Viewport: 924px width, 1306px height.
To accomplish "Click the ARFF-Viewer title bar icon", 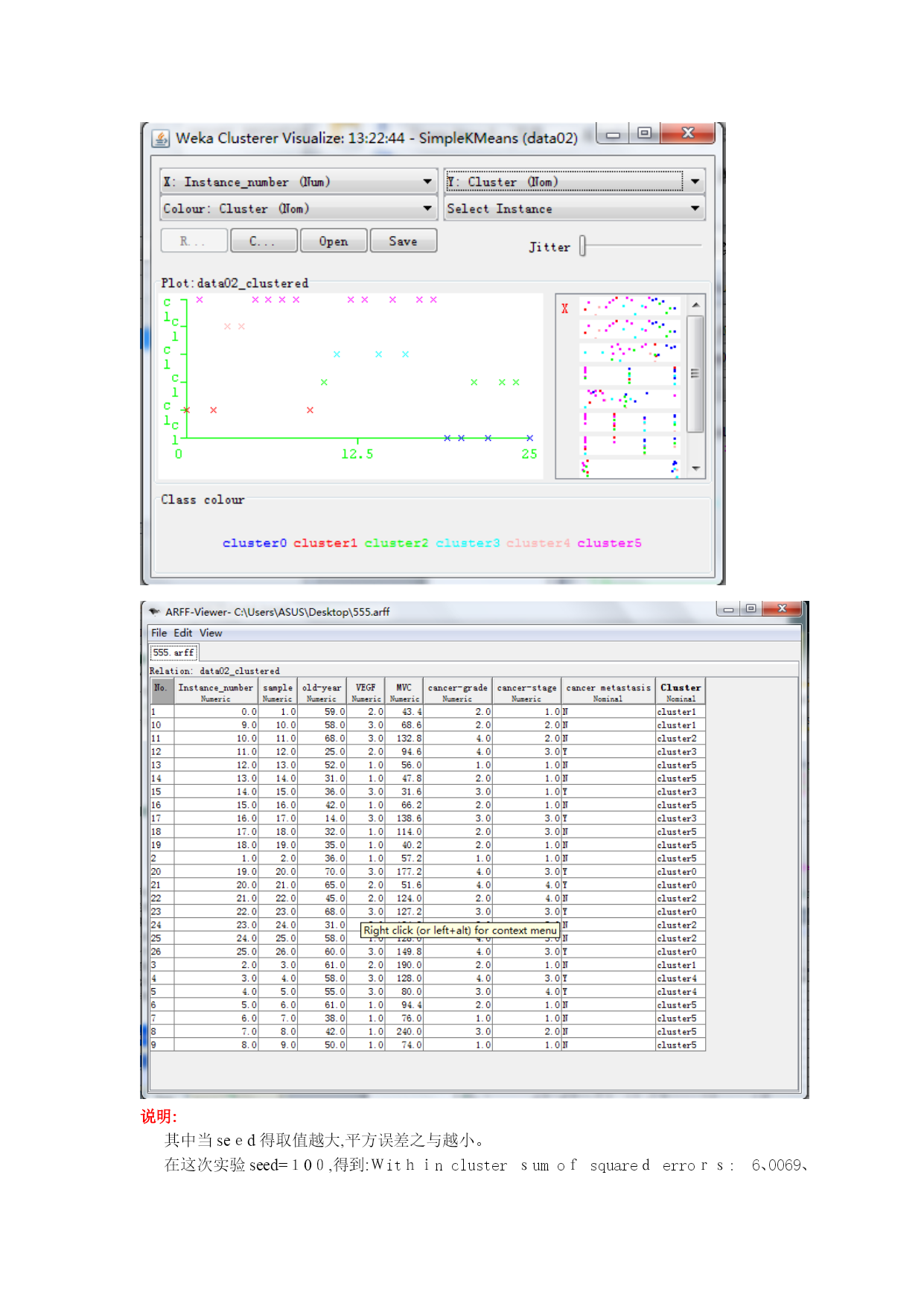I will pyautogui.click(x=155, y=612).
